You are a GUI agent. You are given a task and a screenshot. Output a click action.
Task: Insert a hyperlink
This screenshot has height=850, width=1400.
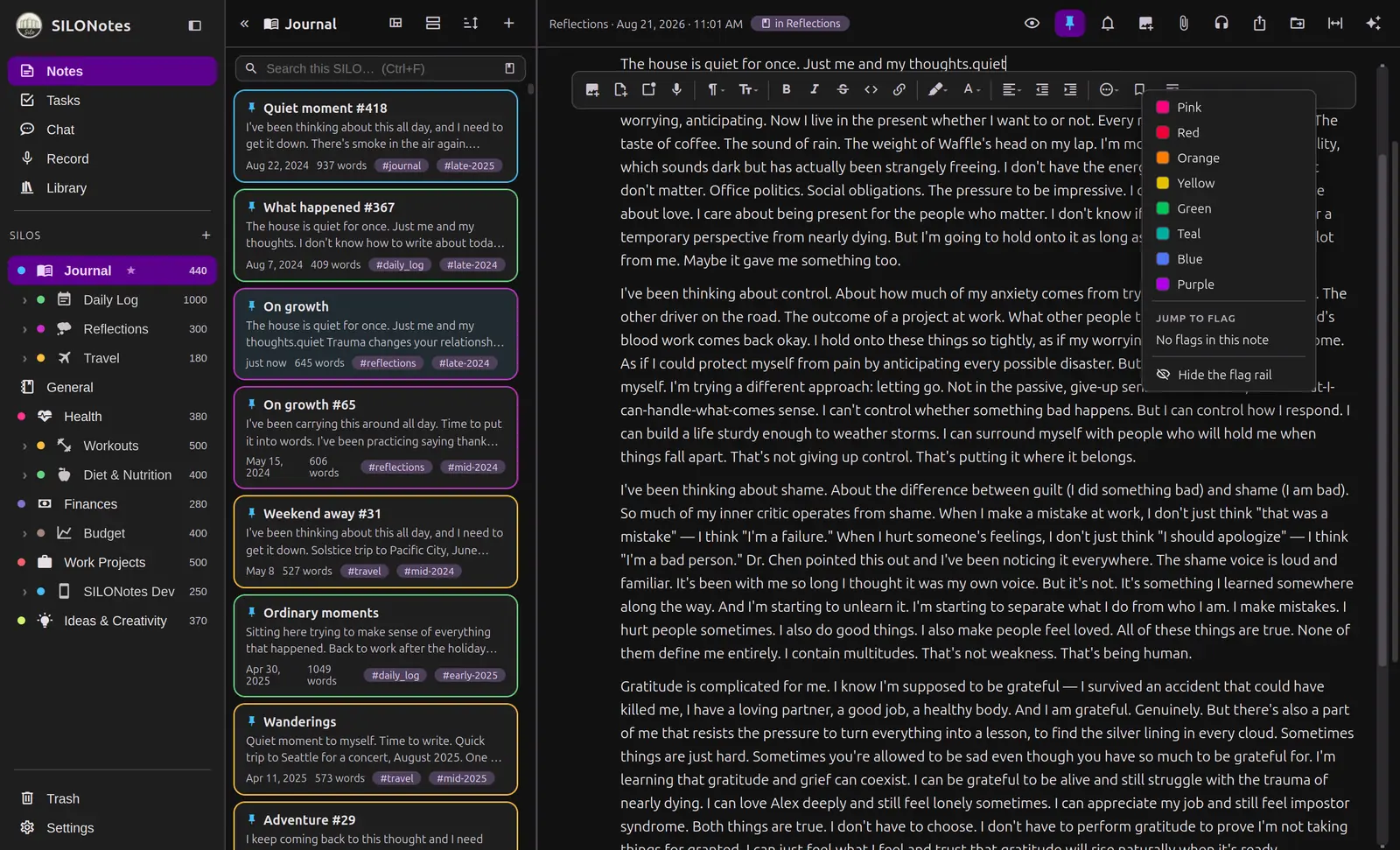(899, 89)
